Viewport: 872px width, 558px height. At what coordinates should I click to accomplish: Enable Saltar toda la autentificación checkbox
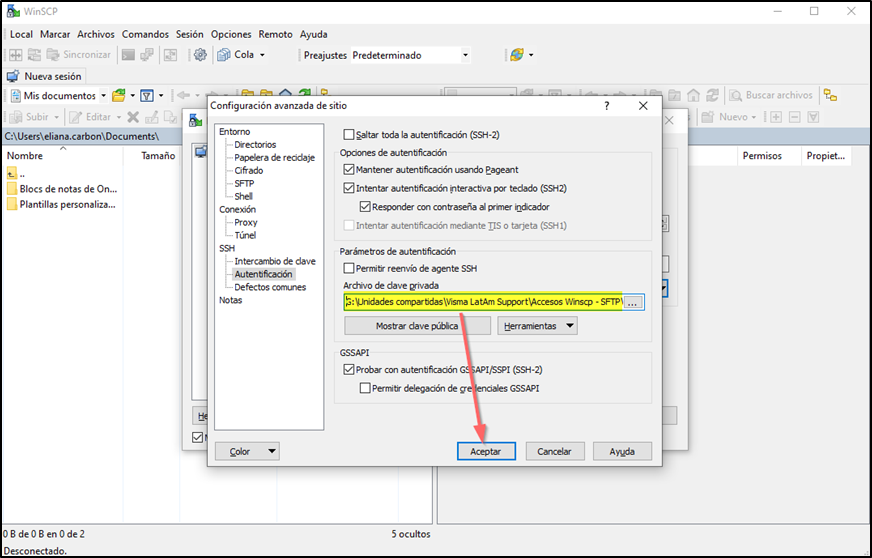click(349, 135)
